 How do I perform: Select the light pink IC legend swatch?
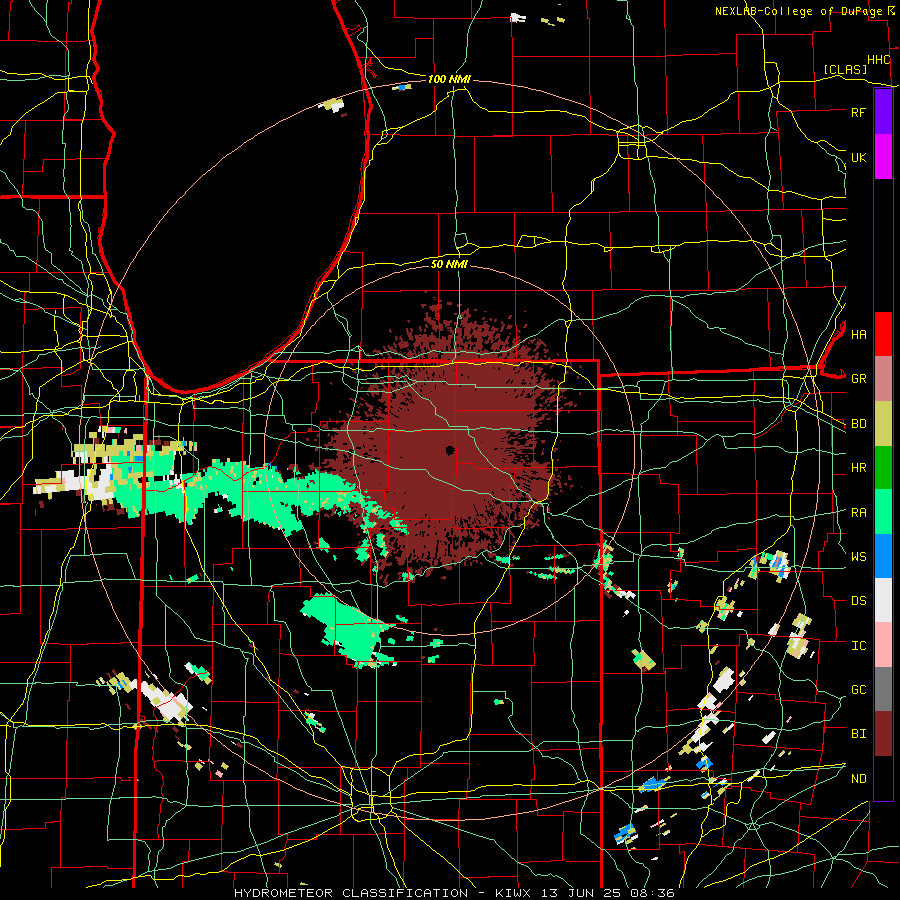pyautogui.click(x=883, y=645)
